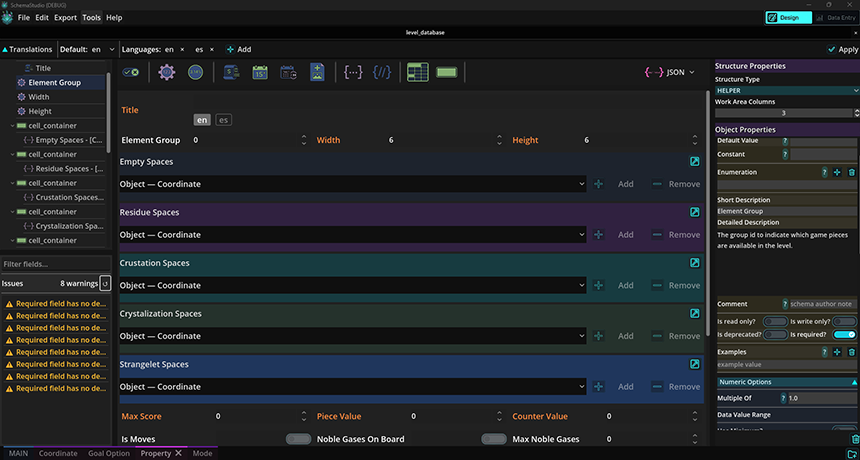Open the Crustation Spaces pop-out icon
Image resolution: width=860 pixels, height=460 pixels.
pyautogui.click(x=694, y=263)
